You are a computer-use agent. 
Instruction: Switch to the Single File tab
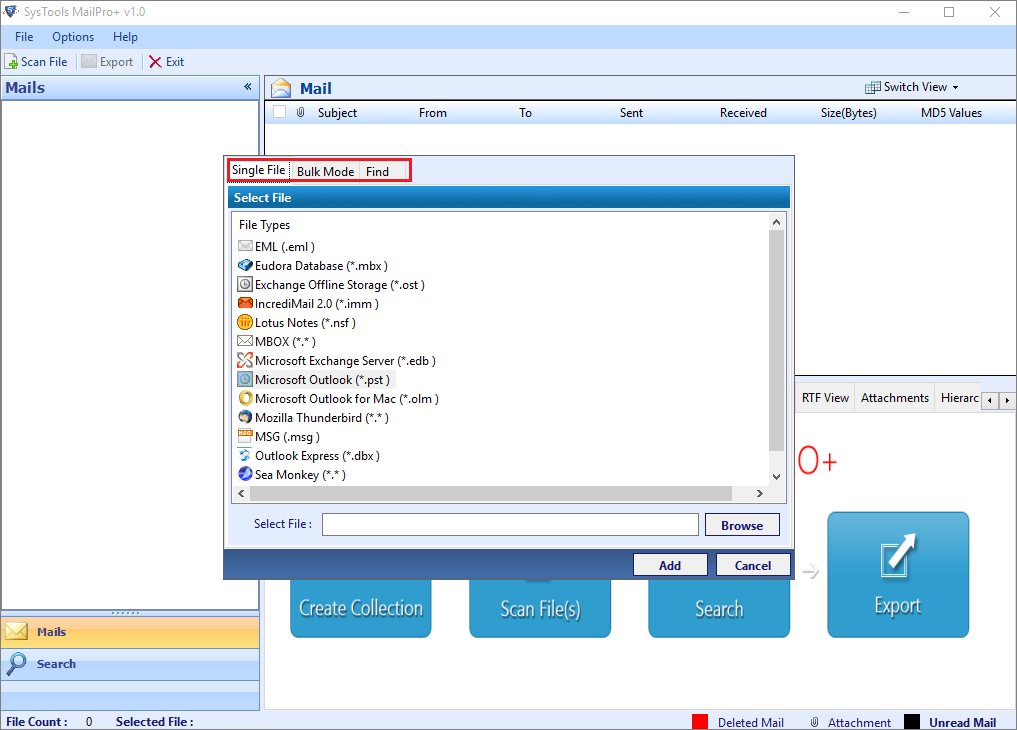(259, 170)
